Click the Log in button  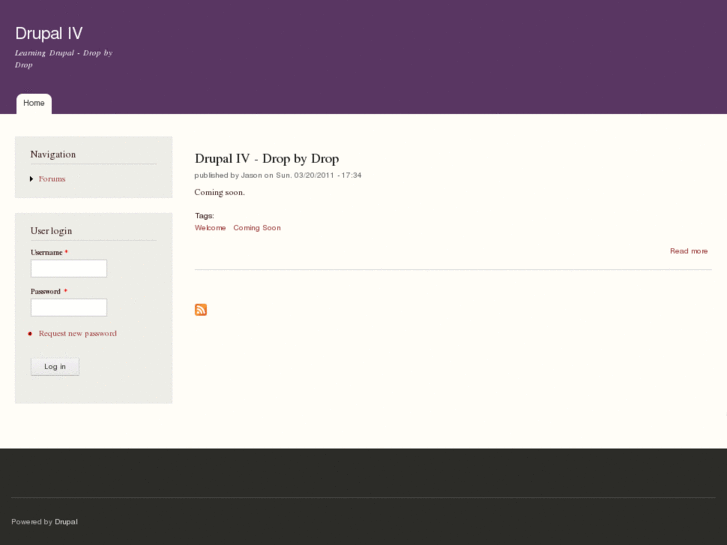(x=55, y=366)
